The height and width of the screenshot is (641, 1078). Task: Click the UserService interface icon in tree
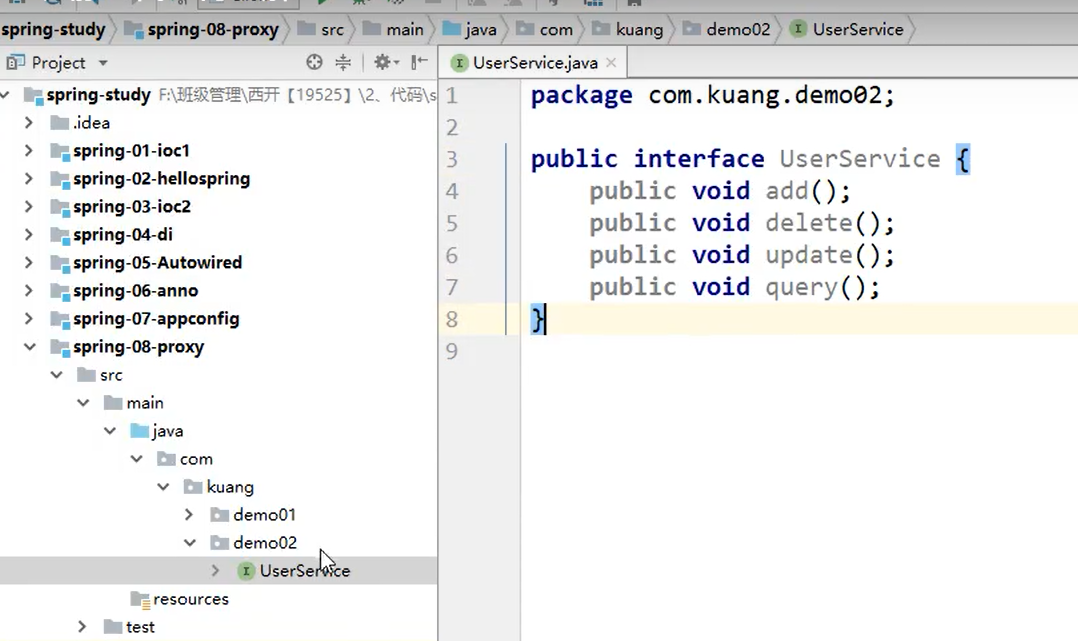coord(246,571)
